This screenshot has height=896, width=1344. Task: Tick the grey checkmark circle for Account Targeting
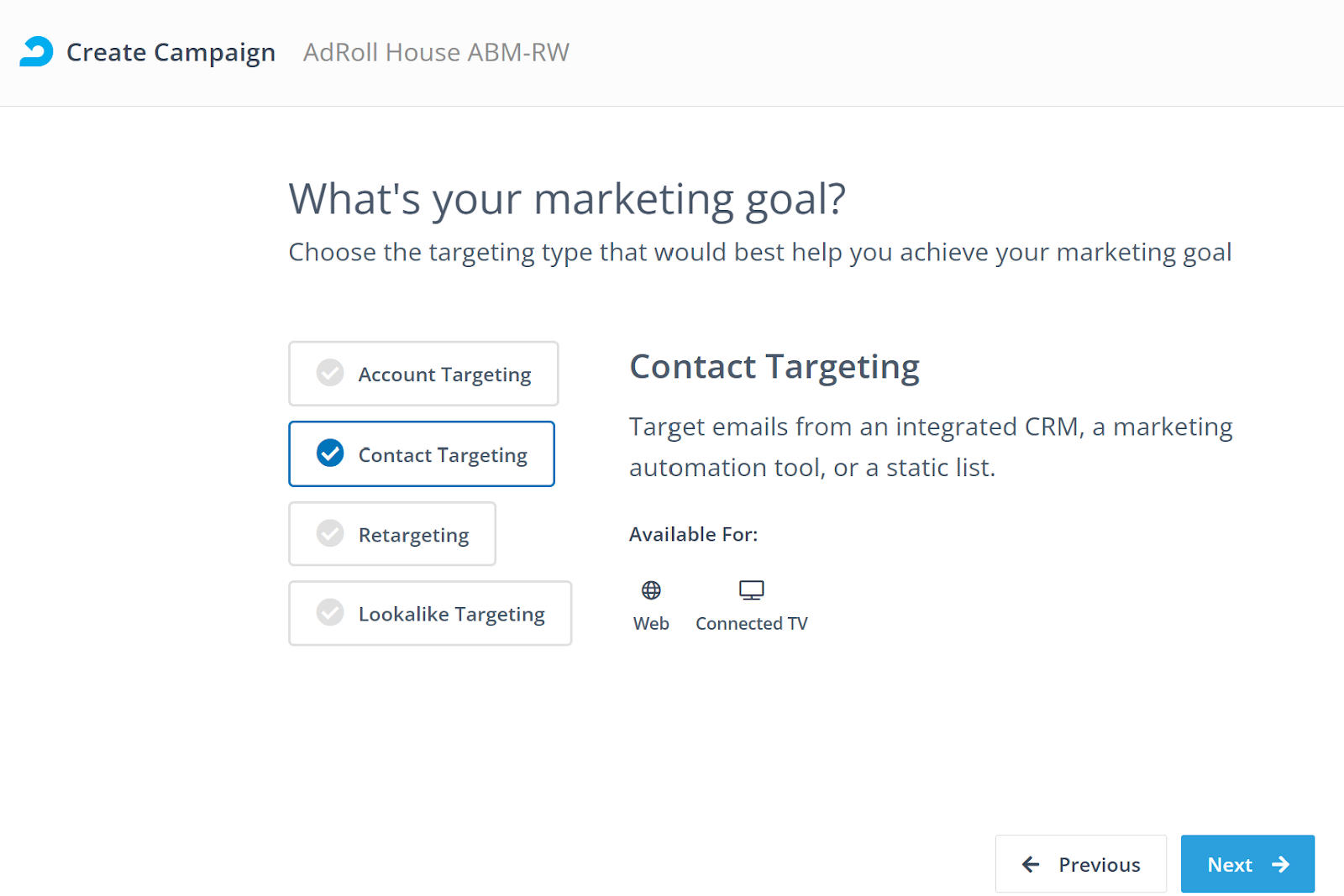click(x=330, y=373)
